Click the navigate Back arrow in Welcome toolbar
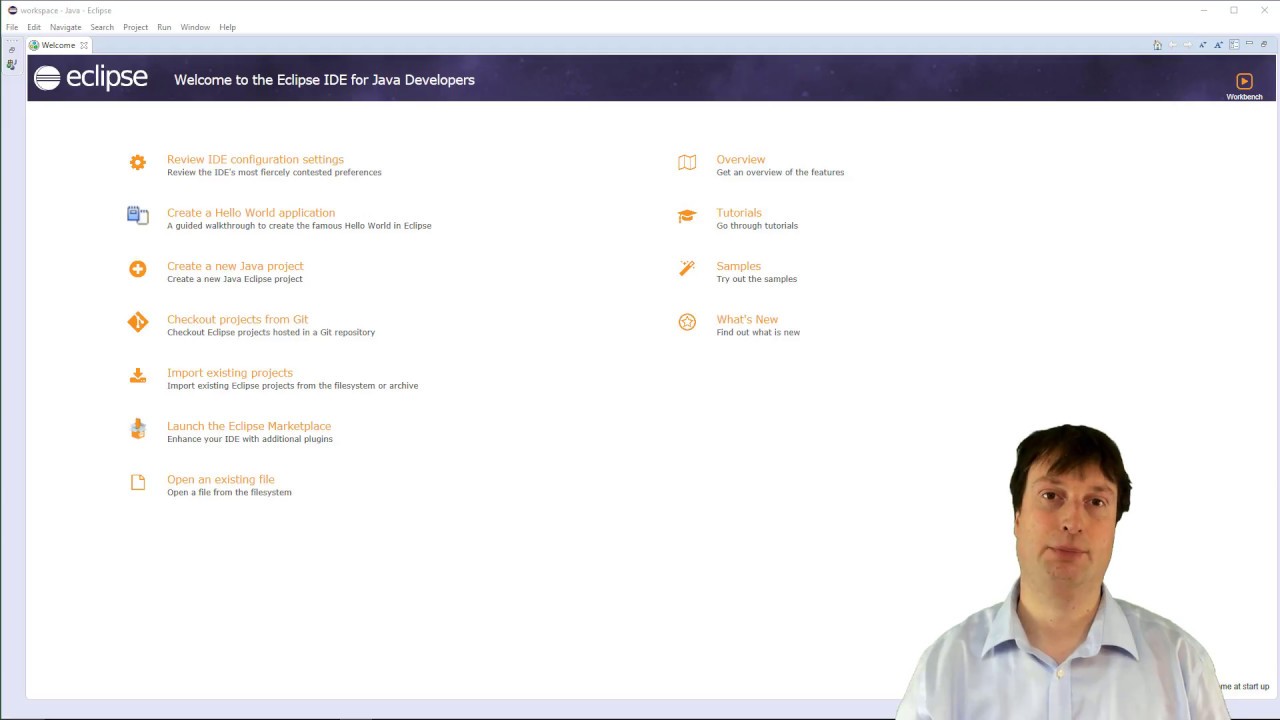This screenshot has height=720, width=1280. 1172,45
